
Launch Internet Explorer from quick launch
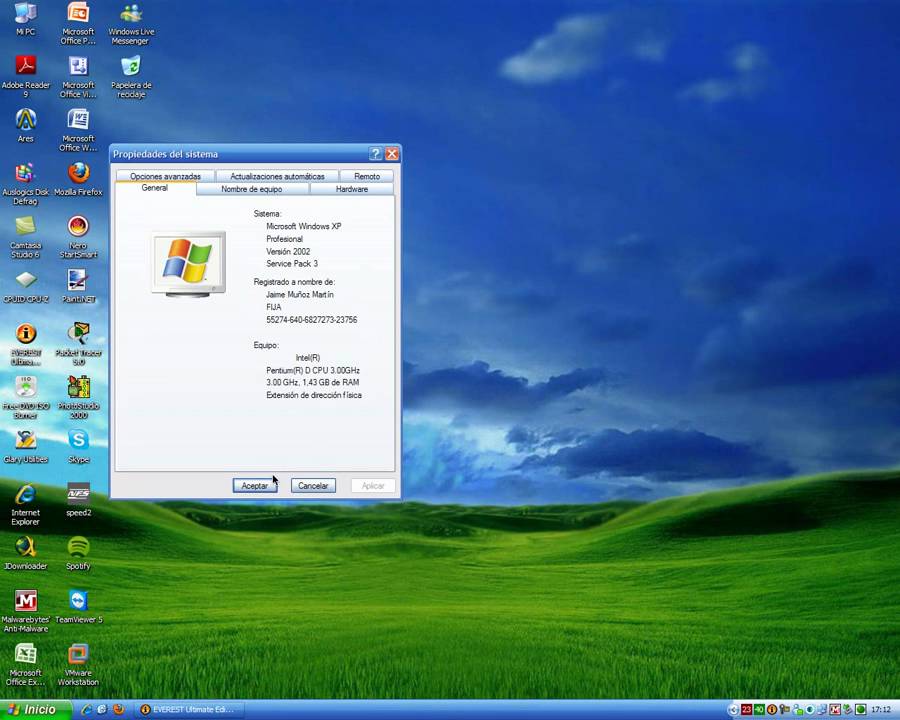(87, 710)
